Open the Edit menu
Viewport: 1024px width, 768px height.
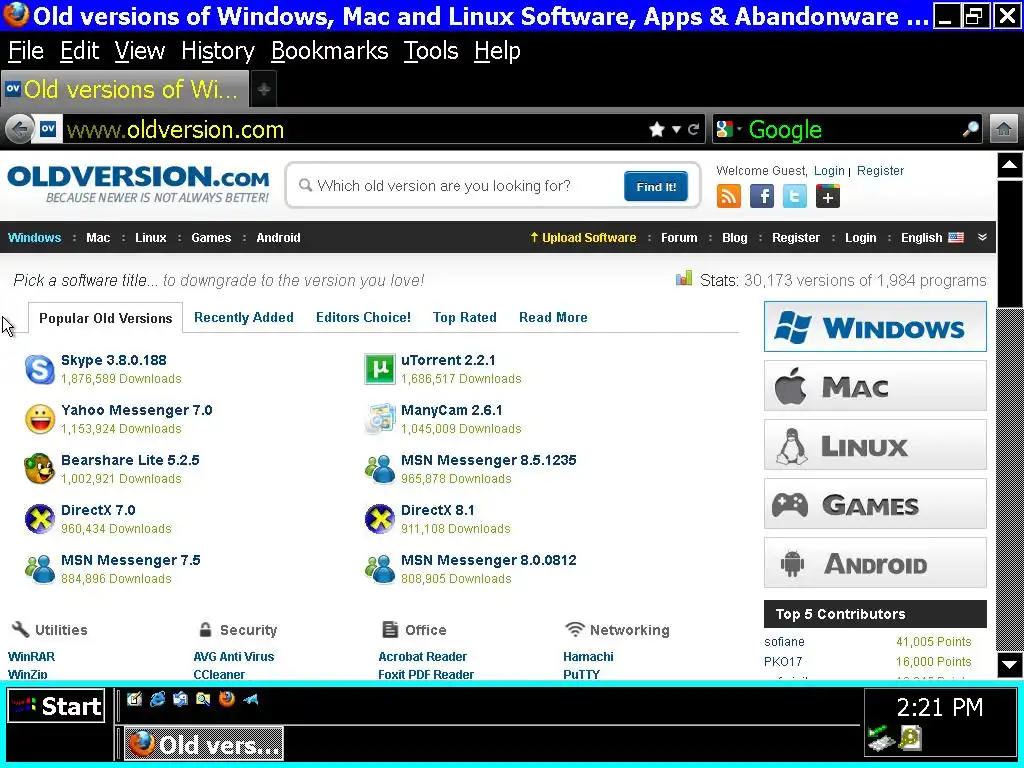coord(80,51)
